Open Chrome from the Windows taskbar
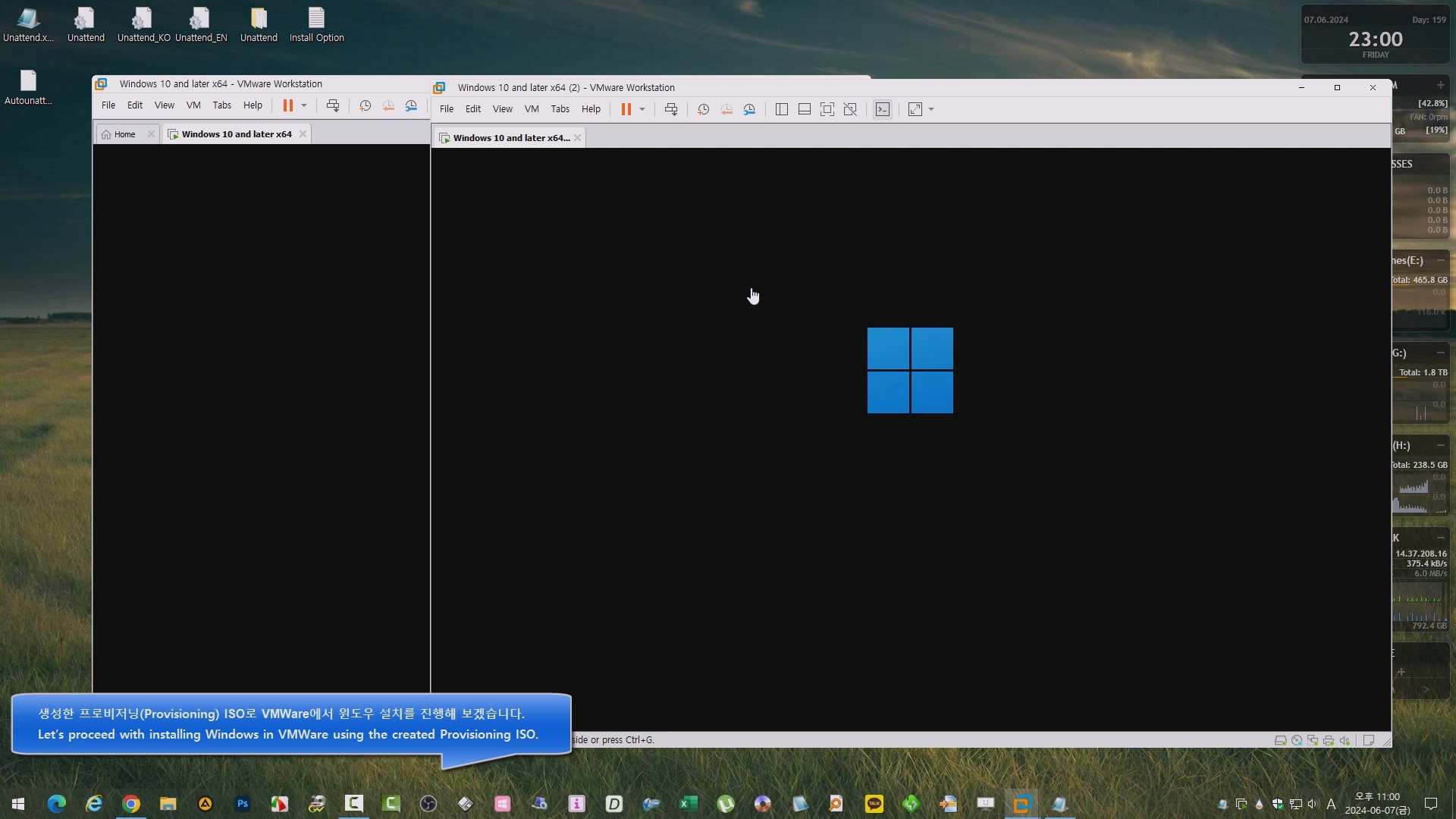1456x819 pixels. [x=131, y=804]
